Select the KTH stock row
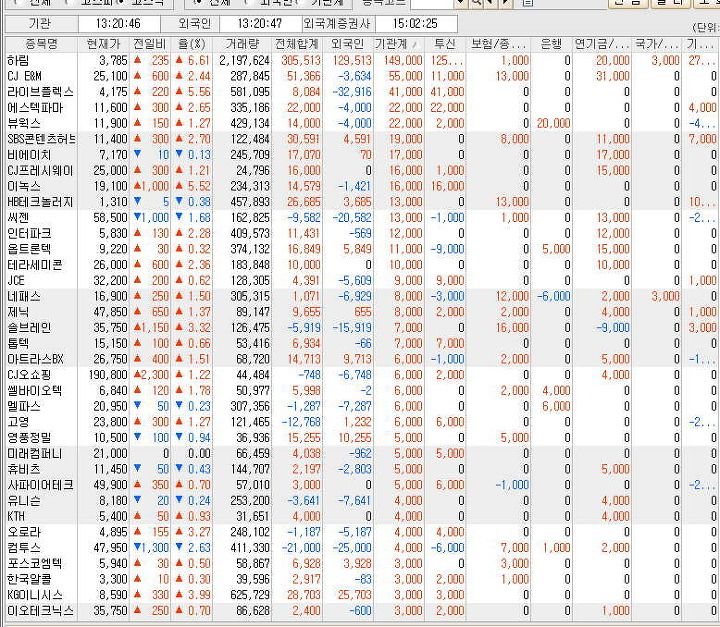The image size is (720, 627). pyautogui.click(x=363, y=516)
